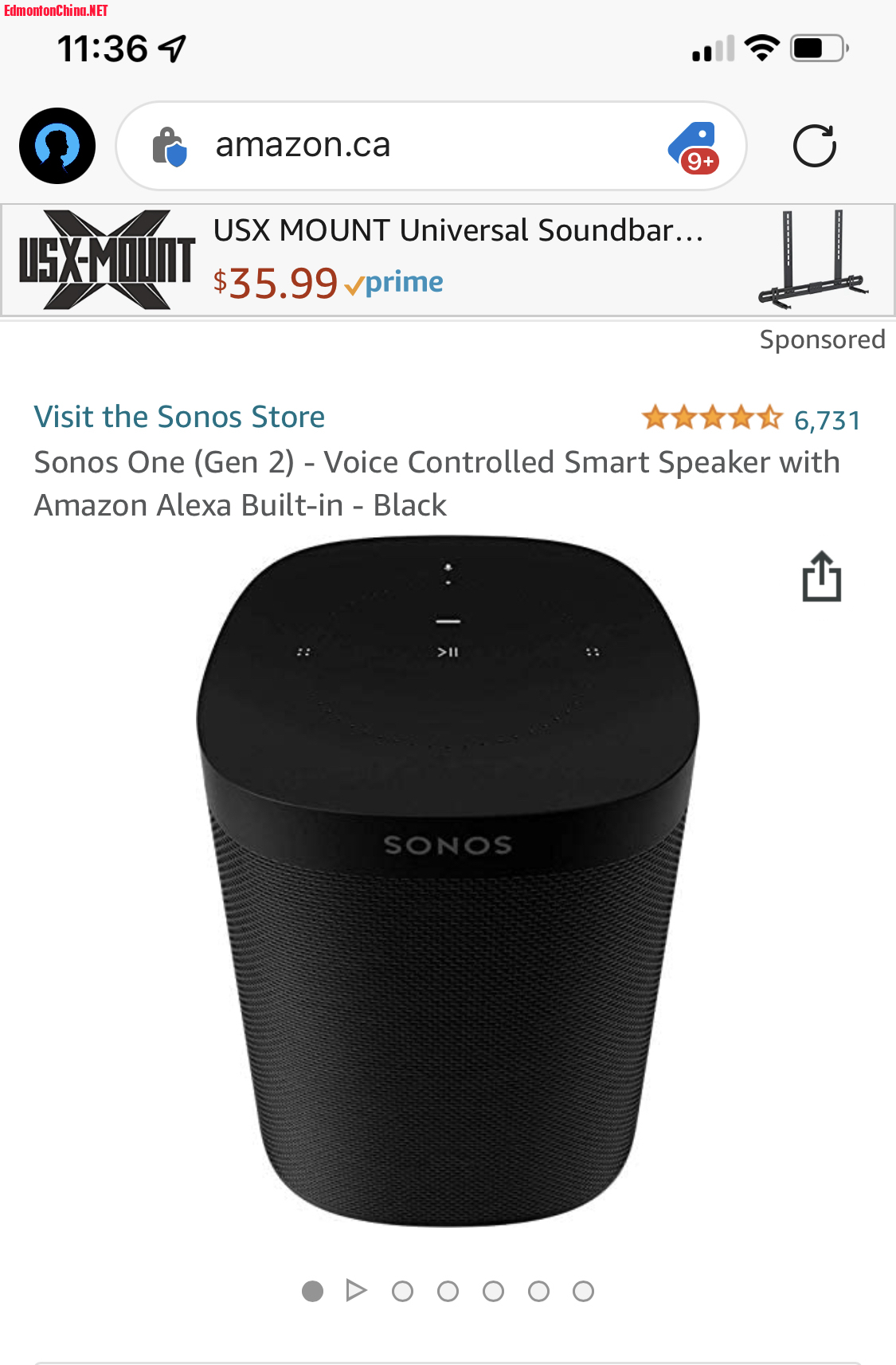
Task: Tap the Sonos One speaker product image
Action: pyautogui.click(x=448, y=881)
